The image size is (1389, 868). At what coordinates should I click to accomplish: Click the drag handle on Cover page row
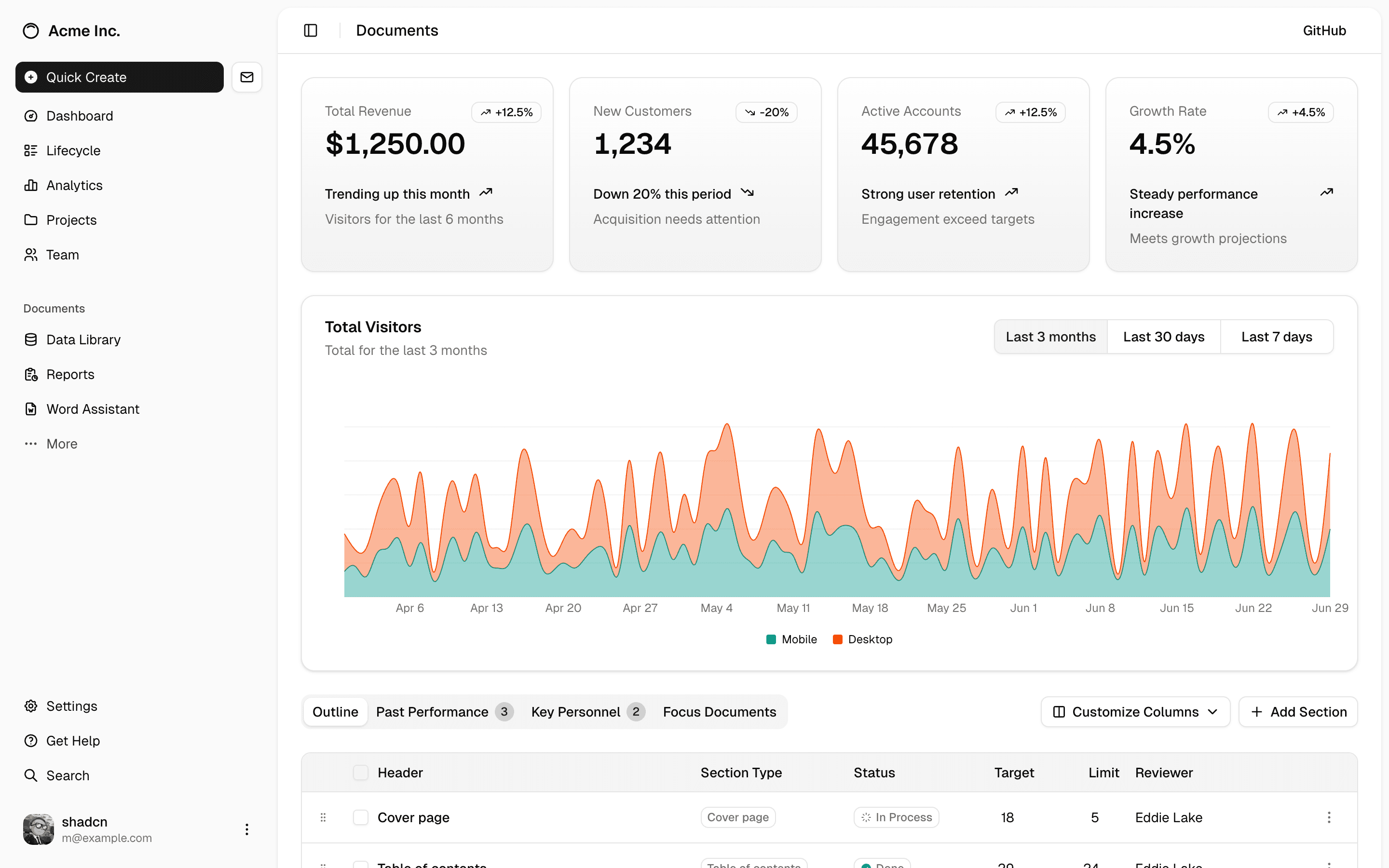[x=324, y=817]
